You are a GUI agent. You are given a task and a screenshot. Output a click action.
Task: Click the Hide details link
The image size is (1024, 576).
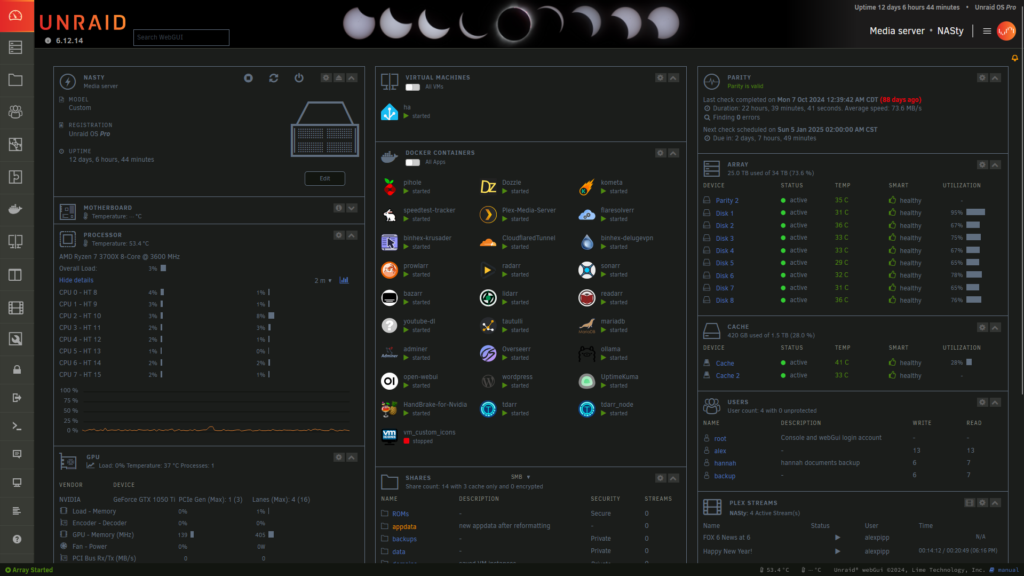pyautogui.click(x=76, y=280)
